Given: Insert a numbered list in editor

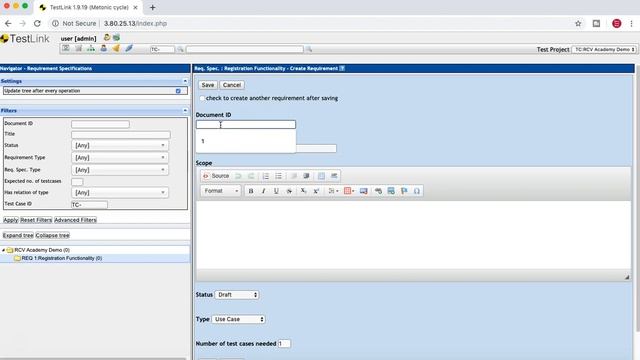Looking at the screenshot, I should [x=266, y=176].
